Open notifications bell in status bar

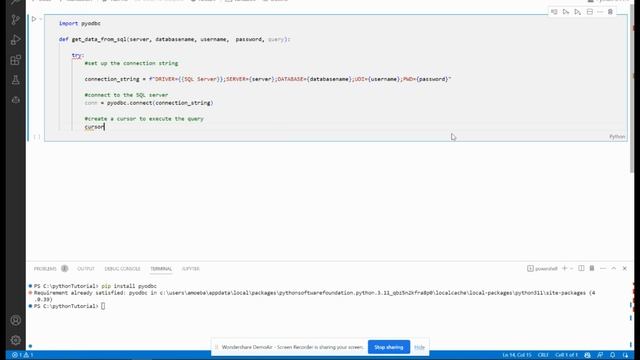(x=613, y=355)
